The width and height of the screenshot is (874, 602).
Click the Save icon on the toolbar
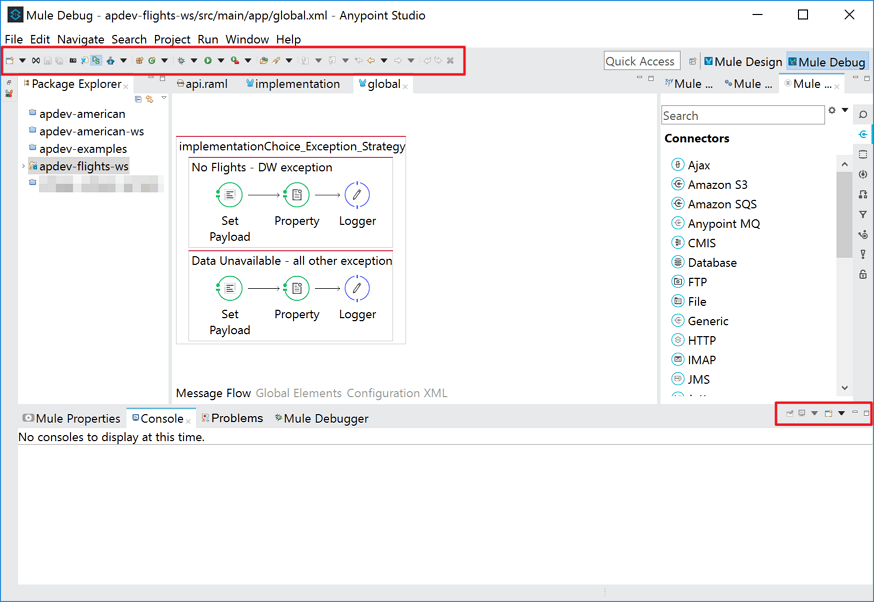pos(47,61)
